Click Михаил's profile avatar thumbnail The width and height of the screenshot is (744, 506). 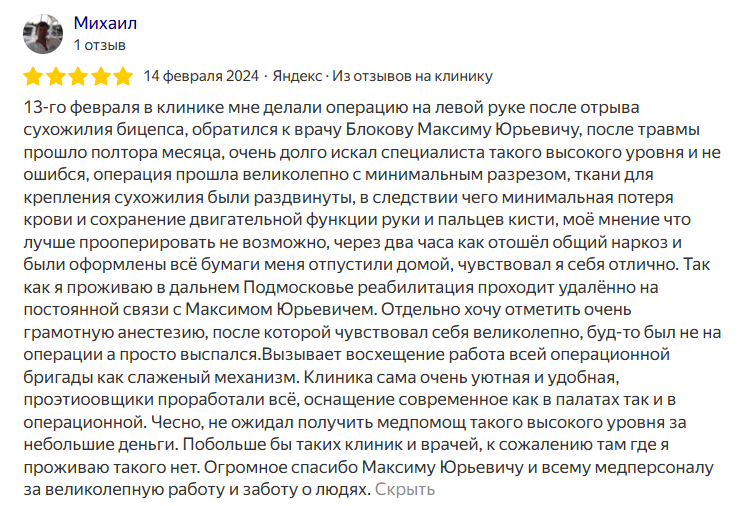pyautogui.click(x=42, y=35)
